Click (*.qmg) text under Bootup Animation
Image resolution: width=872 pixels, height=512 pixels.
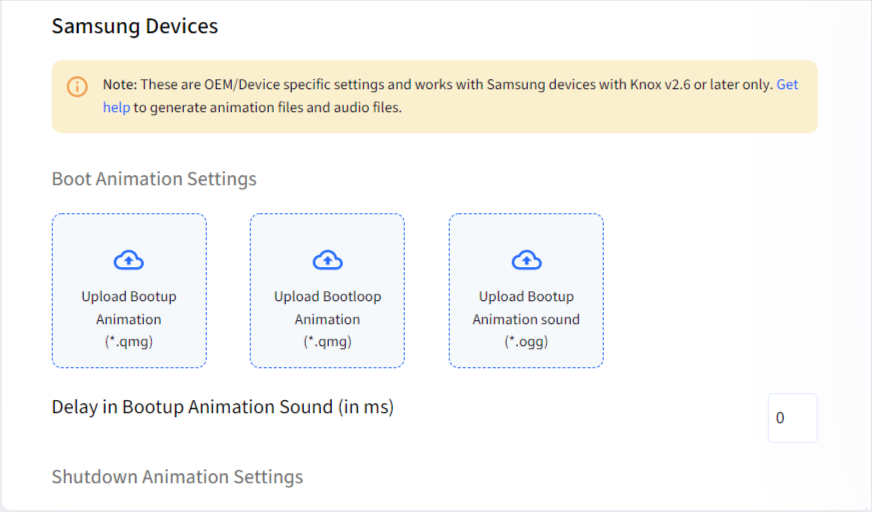pos(129,341)
